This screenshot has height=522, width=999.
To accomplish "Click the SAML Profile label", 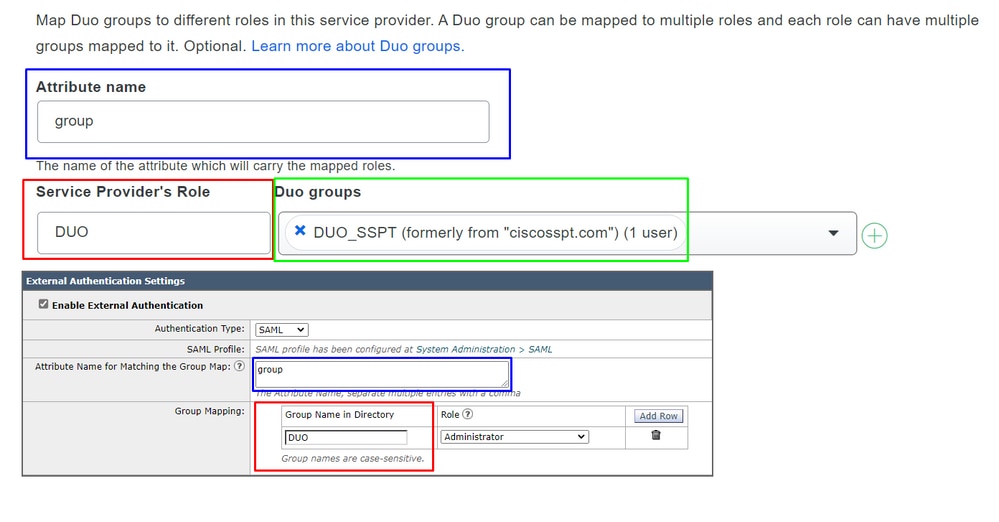I will coord(215,349).
